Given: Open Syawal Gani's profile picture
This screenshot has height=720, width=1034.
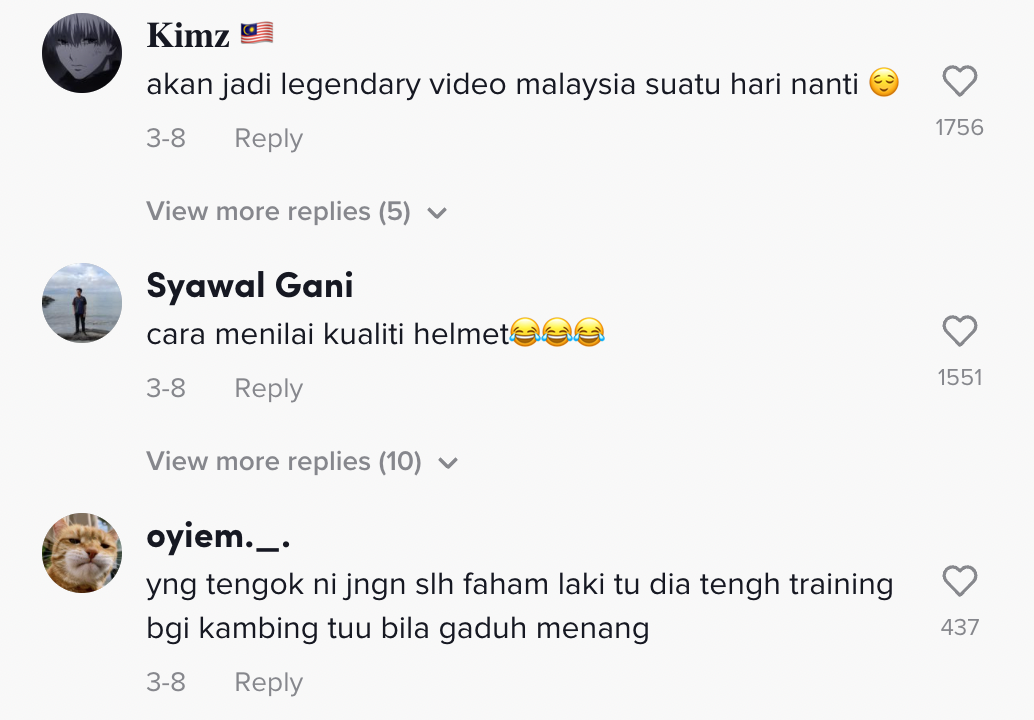Looking at the screenshot, I should 82,303.
